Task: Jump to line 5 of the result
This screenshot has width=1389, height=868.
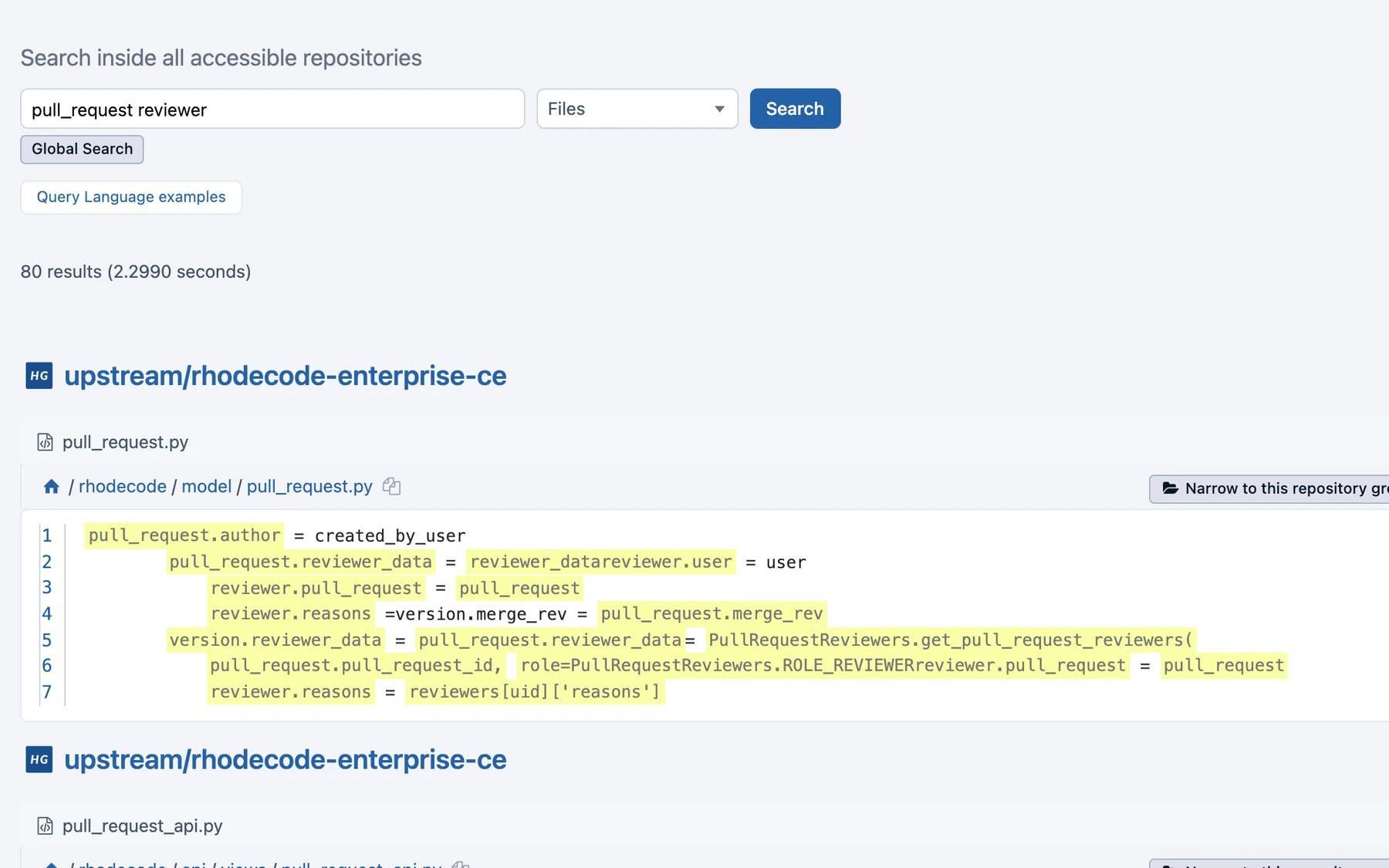Action: point(47,640)
